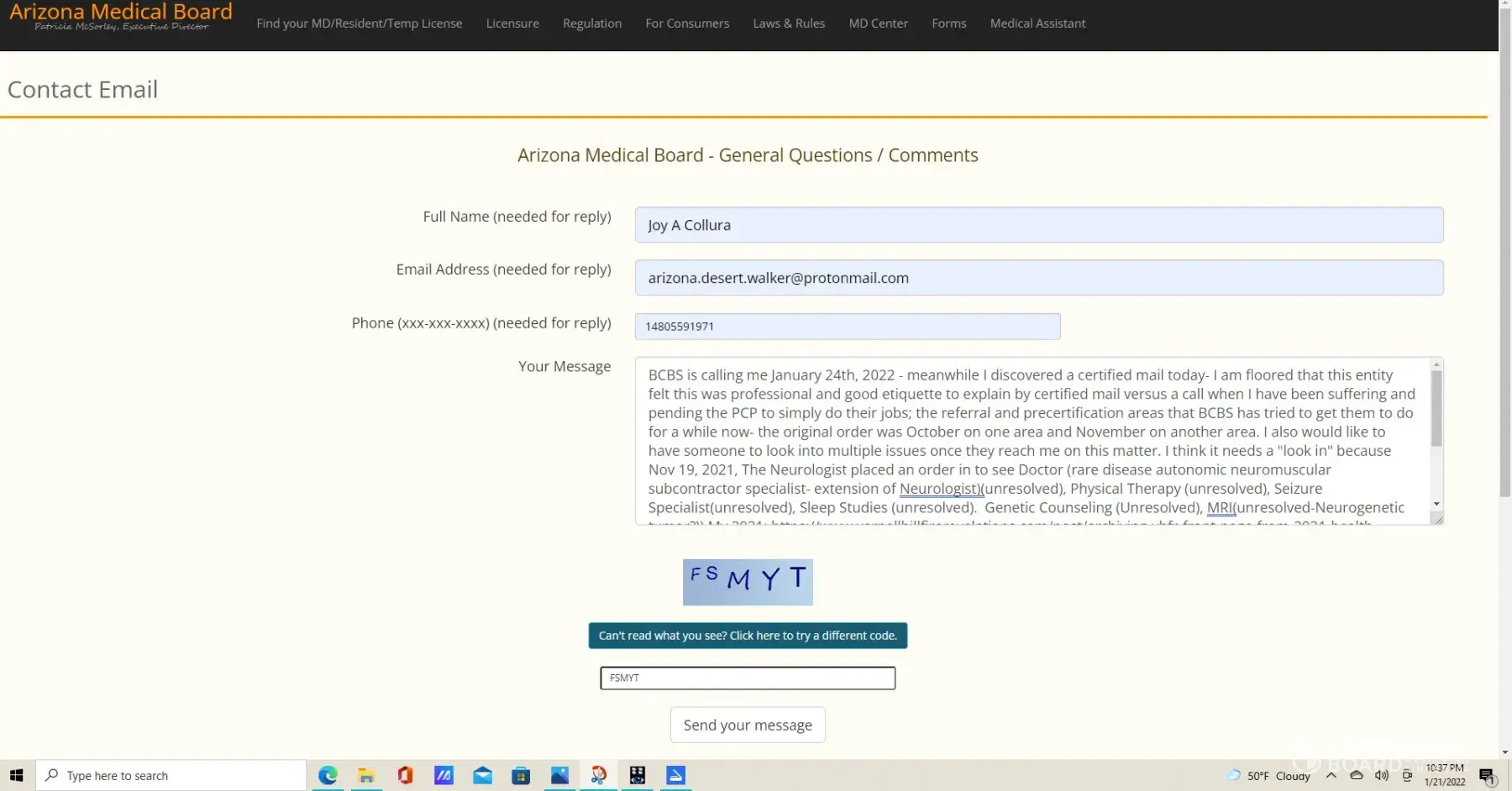Open the notification center icon
This screenshot has width=1512, height=791.
click(x=1487, y=775)
